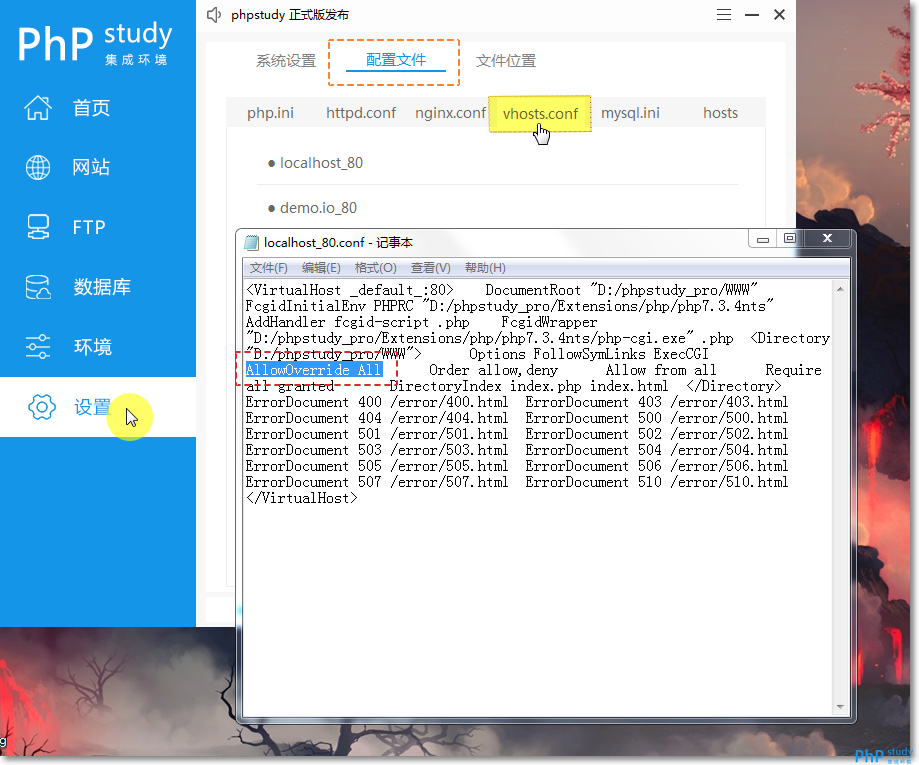
Task: Click the PhP study logo
Action: (95, 42)
